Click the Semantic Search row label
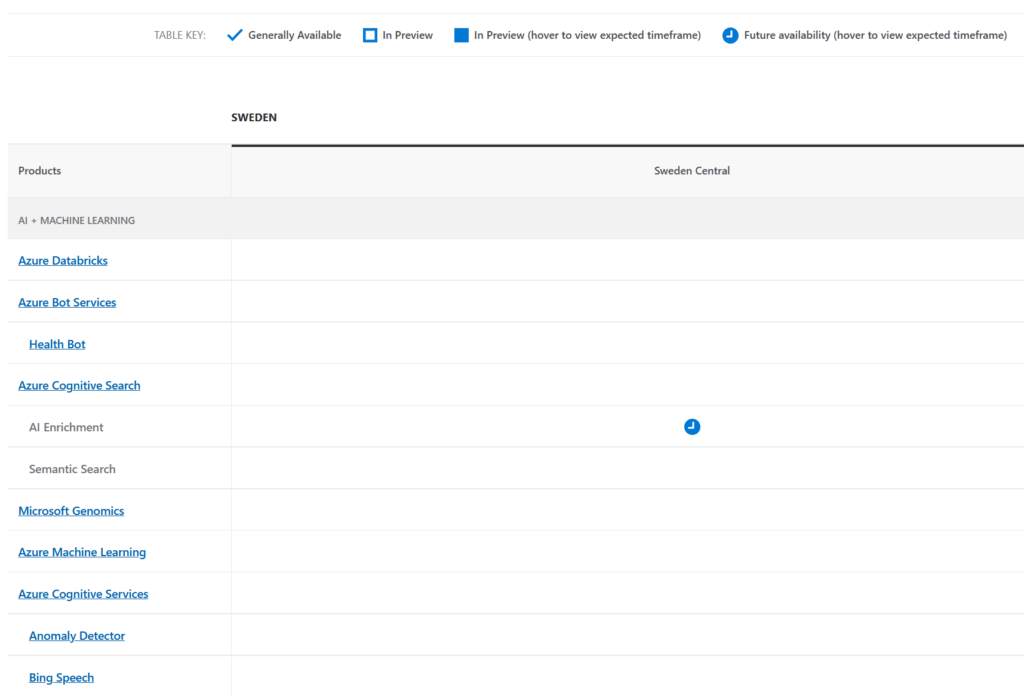Image resolution: width=1024 pixels, height=696 pixels. [x=72, y=469]
